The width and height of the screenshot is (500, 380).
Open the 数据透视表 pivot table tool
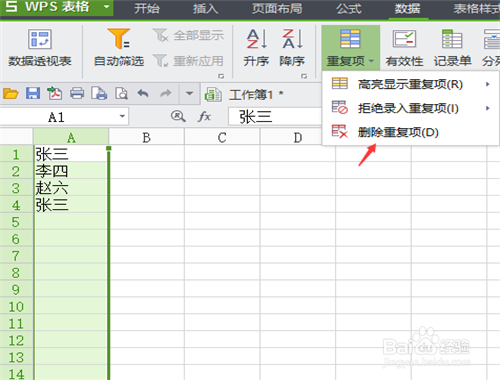40,48
